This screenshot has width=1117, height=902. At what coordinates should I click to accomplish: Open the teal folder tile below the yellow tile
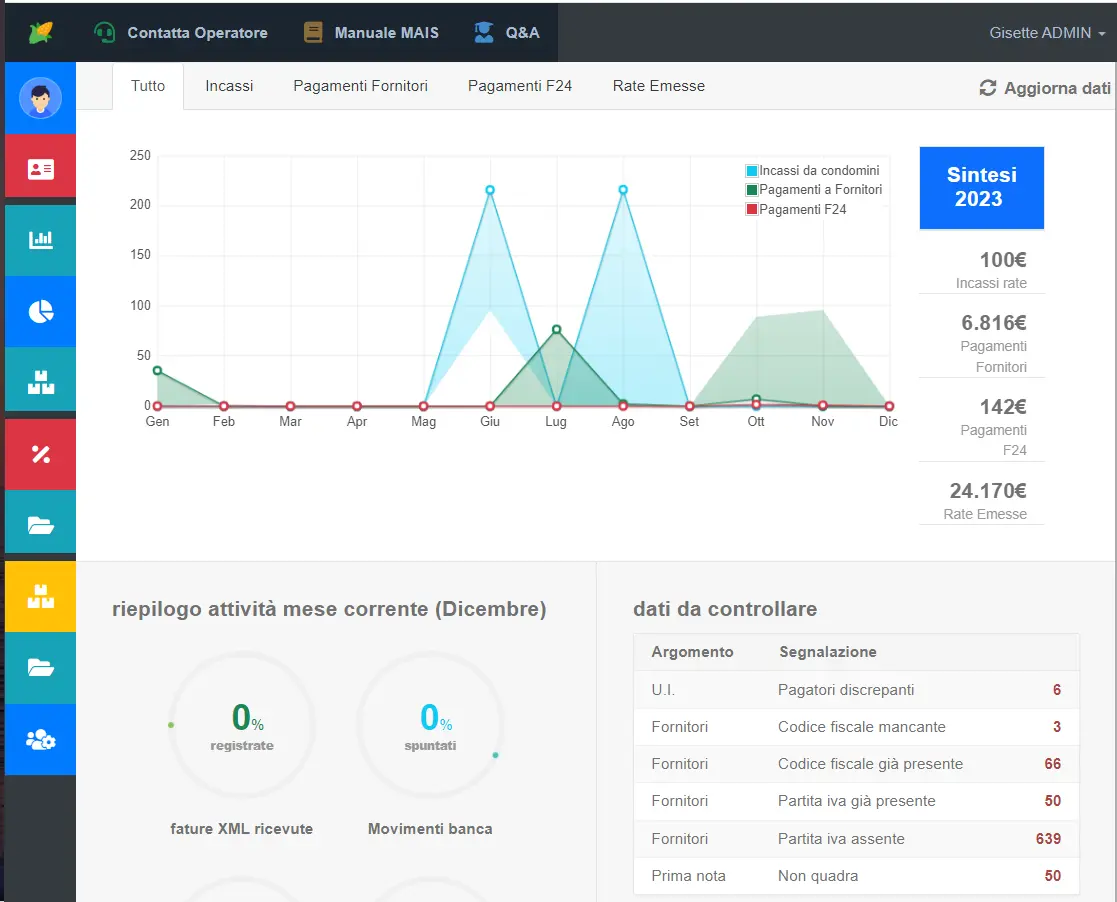tap(41, 668)
